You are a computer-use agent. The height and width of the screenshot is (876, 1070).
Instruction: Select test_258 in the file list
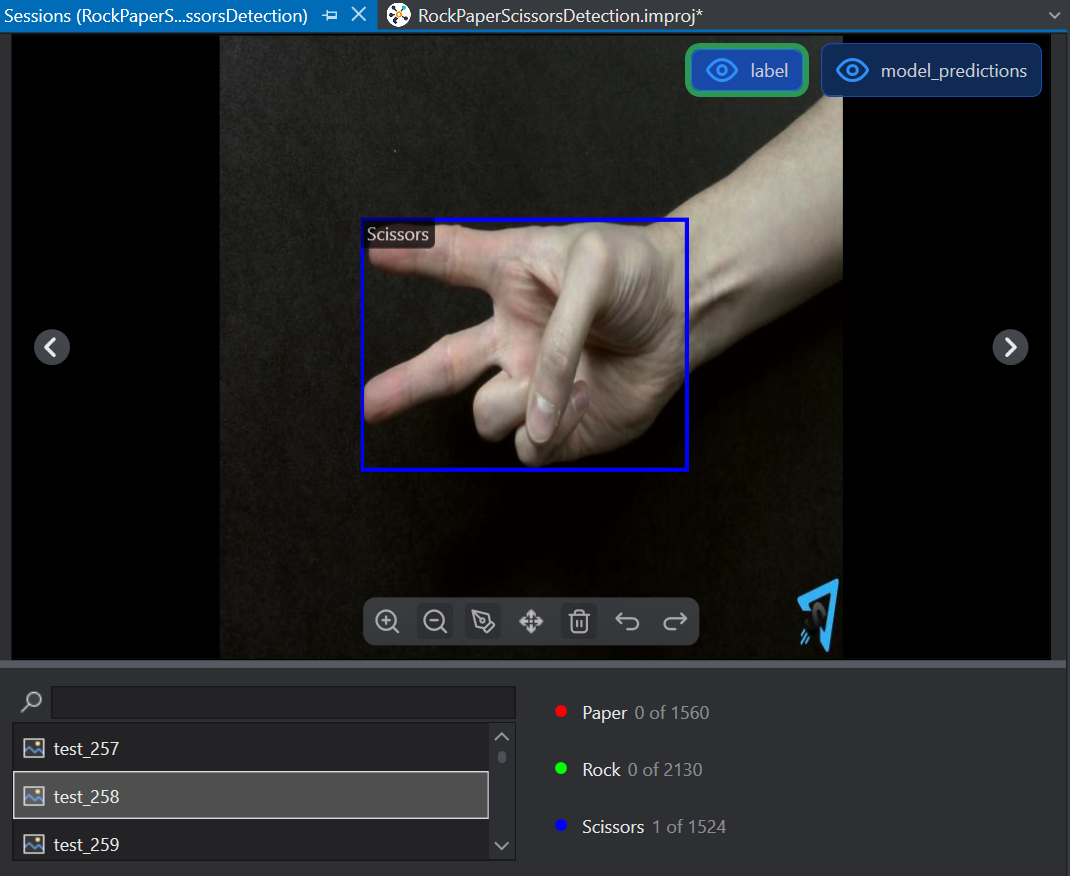pyautogui.click(x=251, y=795)
